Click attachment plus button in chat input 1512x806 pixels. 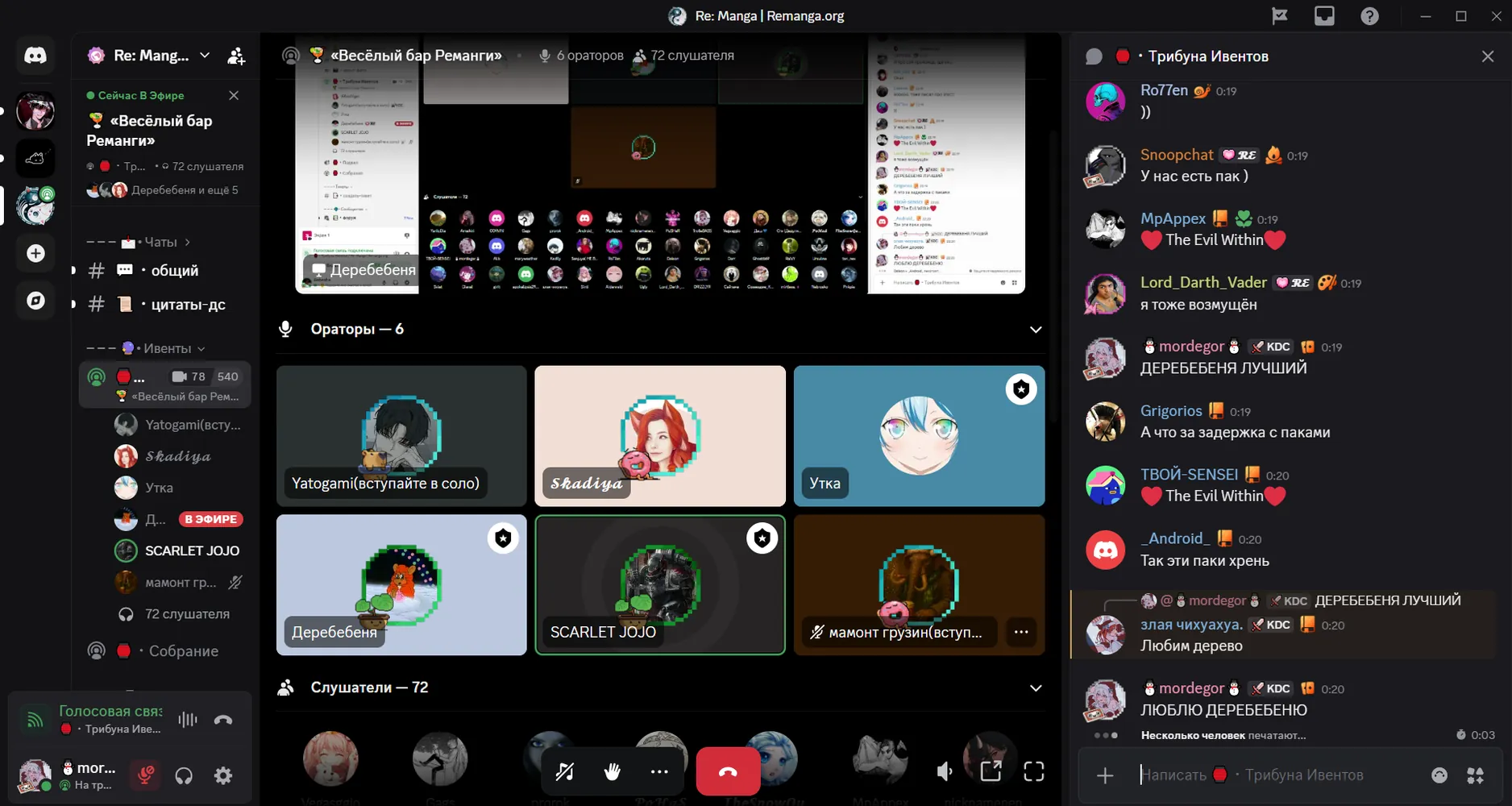click(1105, 775)
